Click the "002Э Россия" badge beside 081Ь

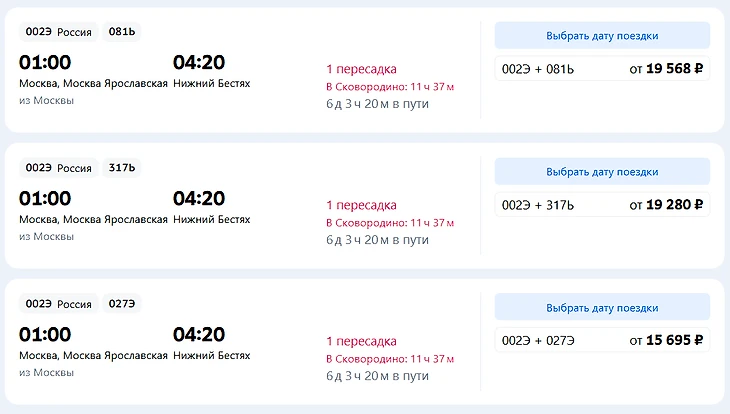[59, 32]
